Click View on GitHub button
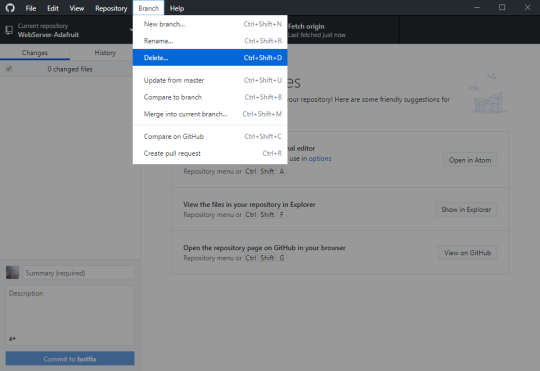Screen dimensions: 540x371 point(467,253)
